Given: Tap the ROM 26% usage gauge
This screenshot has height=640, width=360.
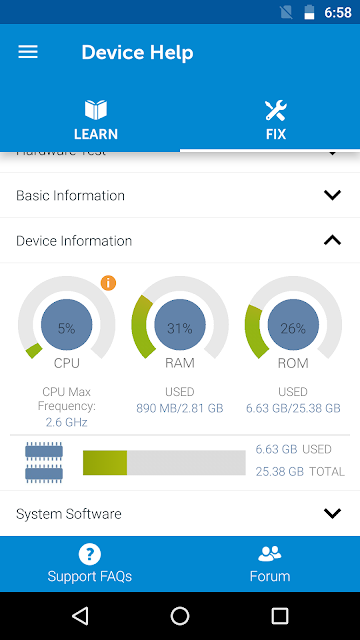Looking at the screenshot, I should click(x=293, y=322).
